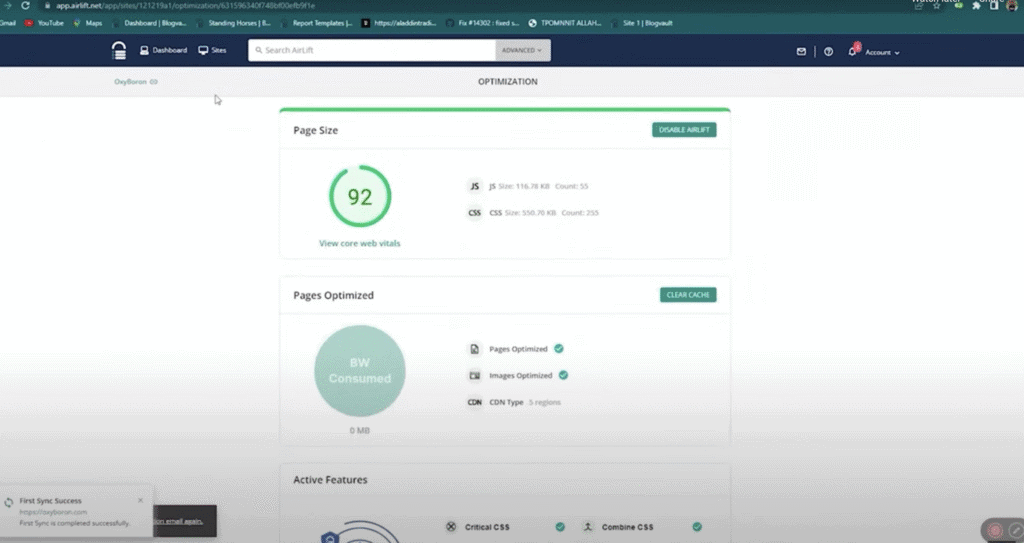This screenshot has width=1024, height=543.
Task: Click the Pages Optimized green checkmark
Action: [x=559, y=349]
